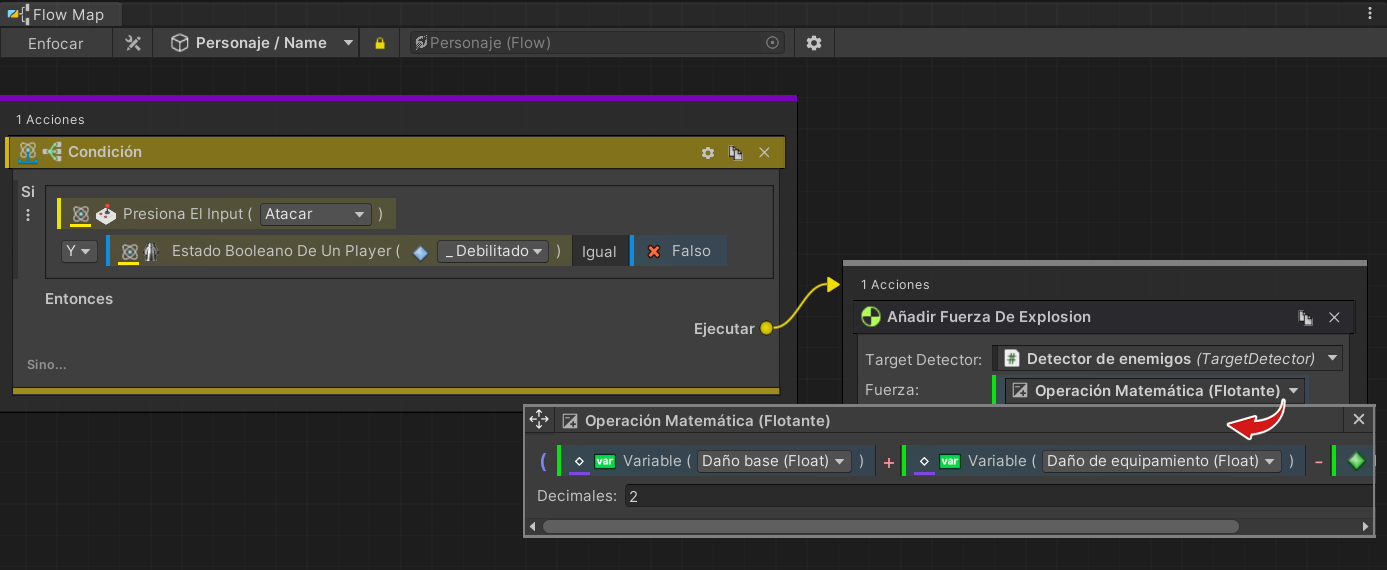Expand the _Debilitado state dropdown
This screenshot has height=570, width=1387.
(x=493, y=252)
